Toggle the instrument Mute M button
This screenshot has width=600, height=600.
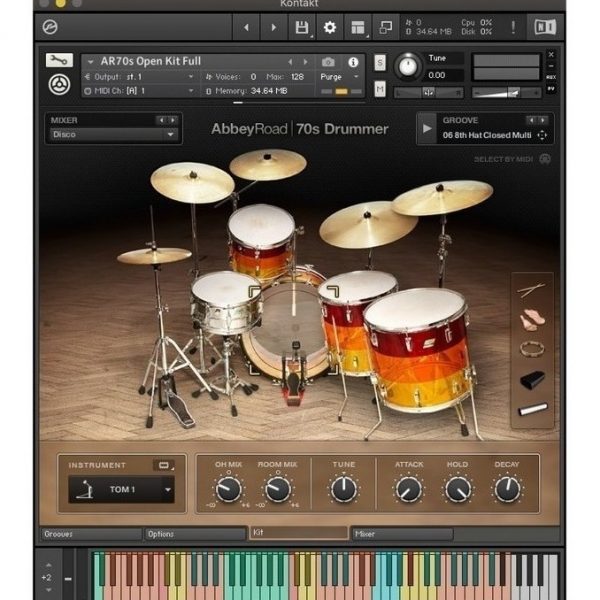(380, 90)
